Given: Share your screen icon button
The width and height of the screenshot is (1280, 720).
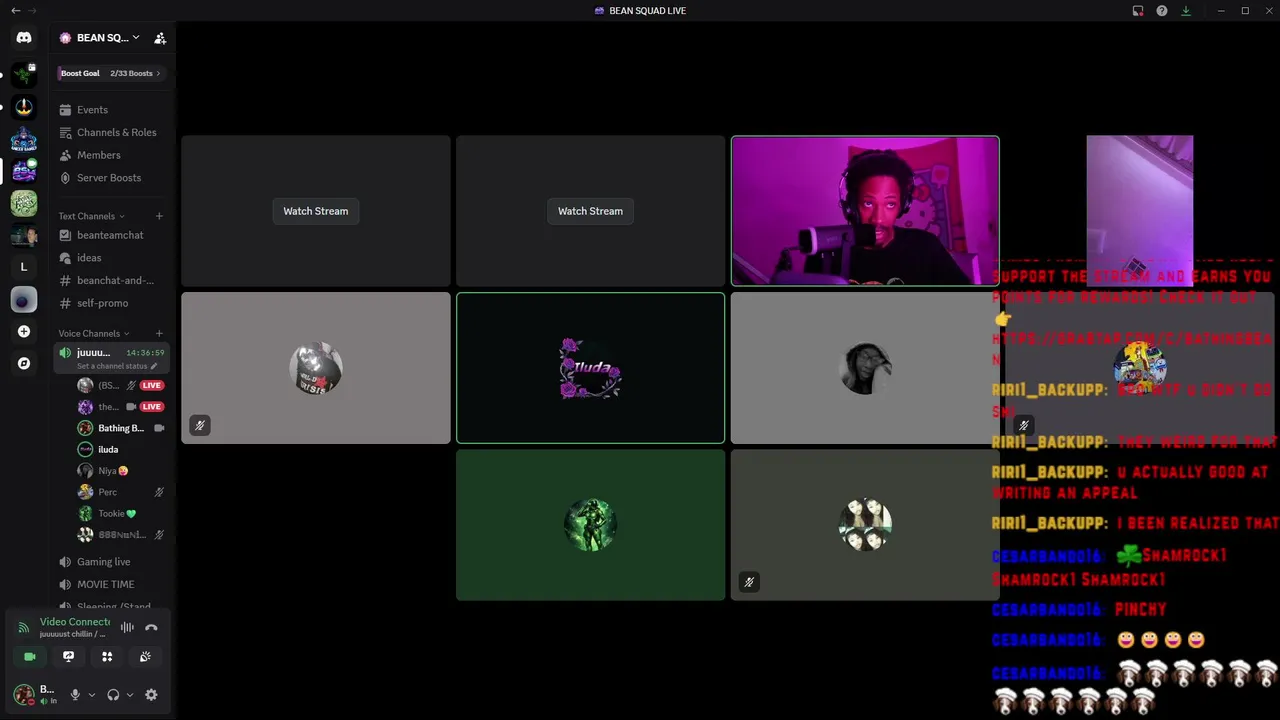Looking at the screenshot, I should click(68, 657).
